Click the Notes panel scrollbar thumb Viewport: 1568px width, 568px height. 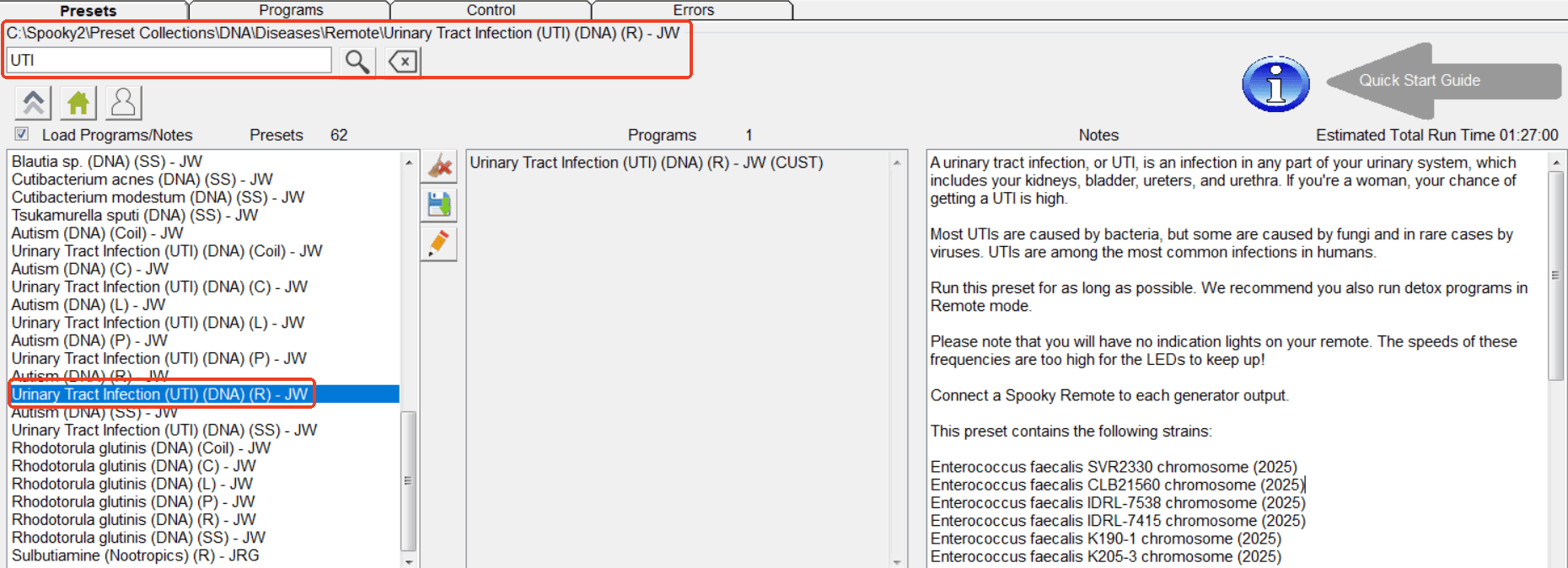tap(1555, 275)
